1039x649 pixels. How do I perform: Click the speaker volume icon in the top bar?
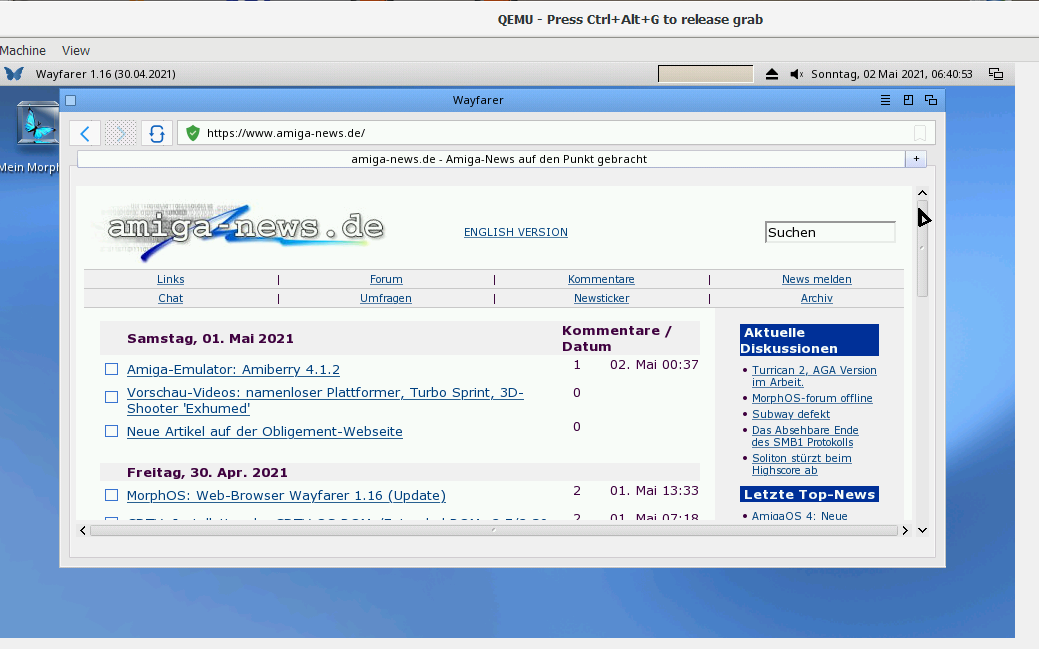pyautogui.click(x=797, y=74)
